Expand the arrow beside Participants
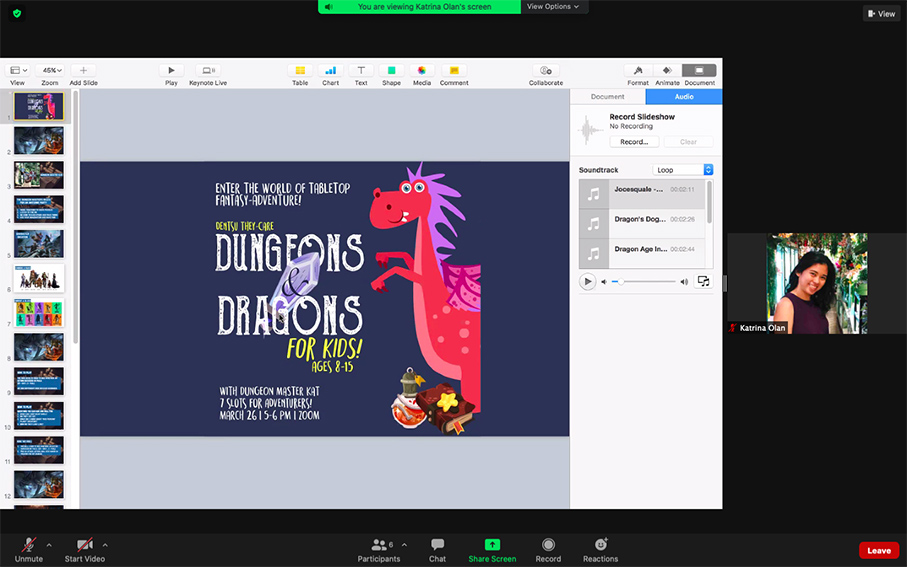This screenshot has width=907, height=567. click(x=404, y=545)
